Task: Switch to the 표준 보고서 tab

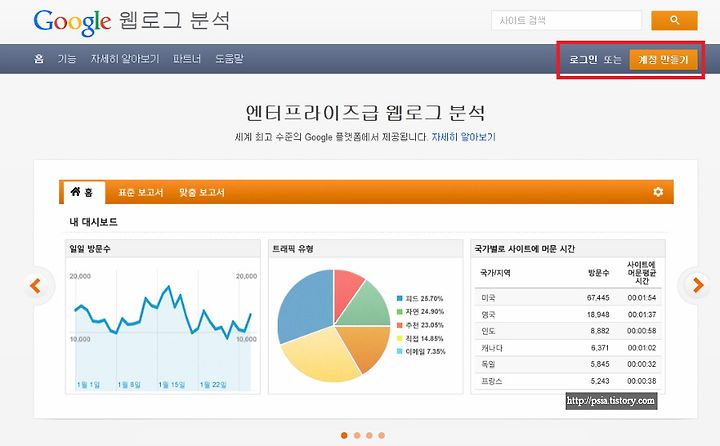Action: click(x=141, y=192)
